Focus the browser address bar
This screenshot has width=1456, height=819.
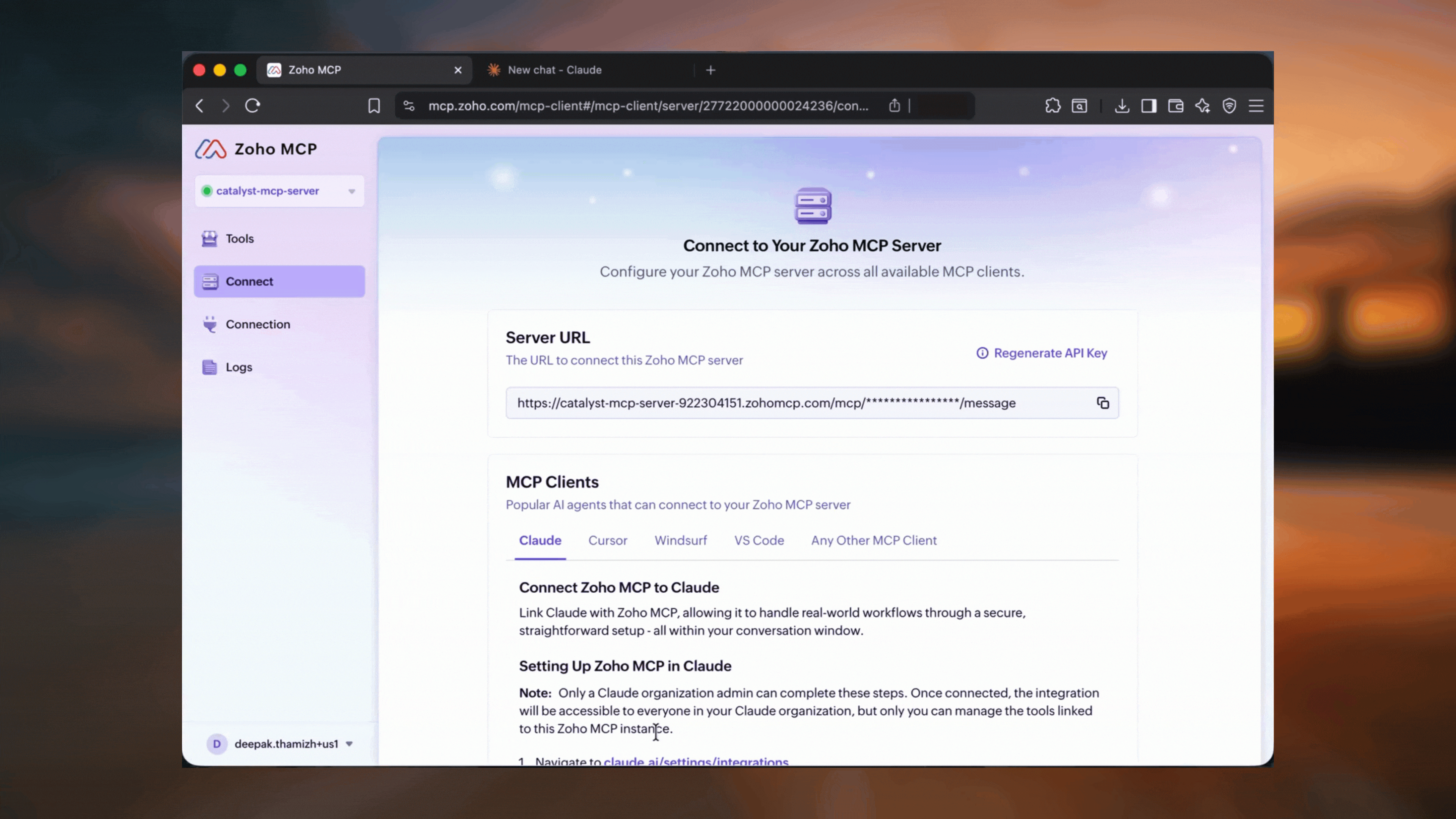tap(648, 106)
